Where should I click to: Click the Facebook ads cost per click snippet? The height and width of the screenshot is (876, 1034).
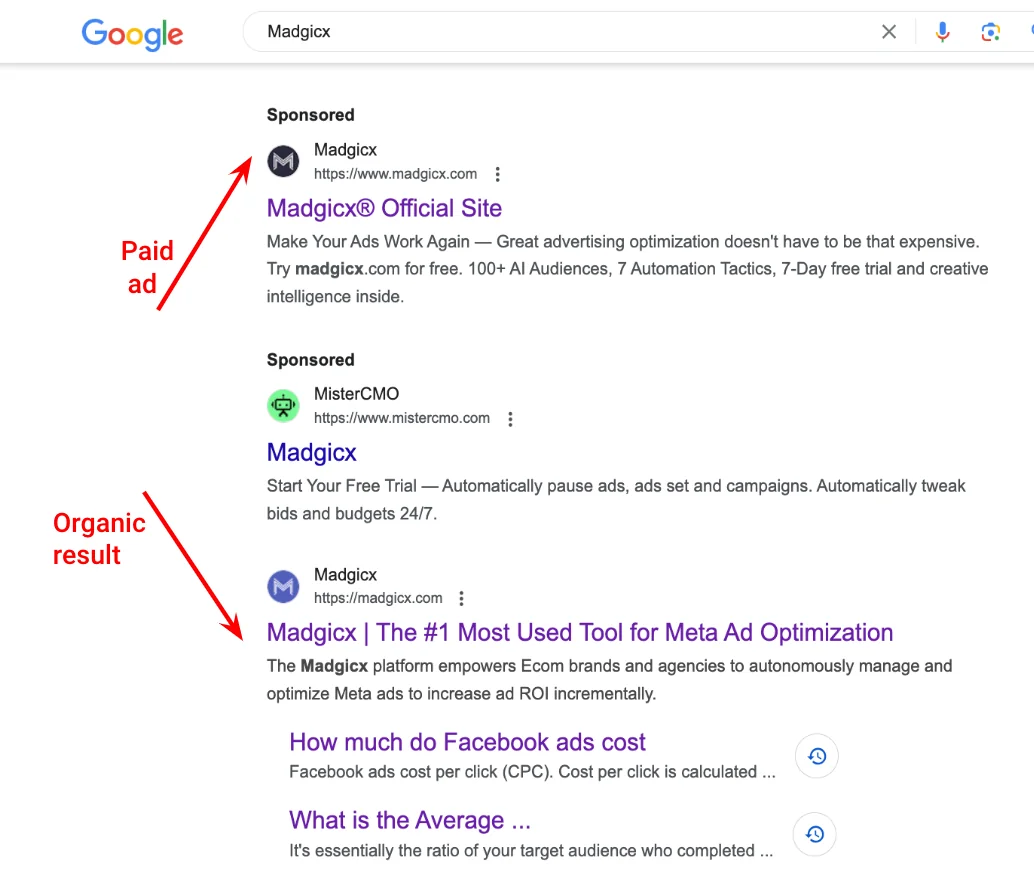point(532,772)
